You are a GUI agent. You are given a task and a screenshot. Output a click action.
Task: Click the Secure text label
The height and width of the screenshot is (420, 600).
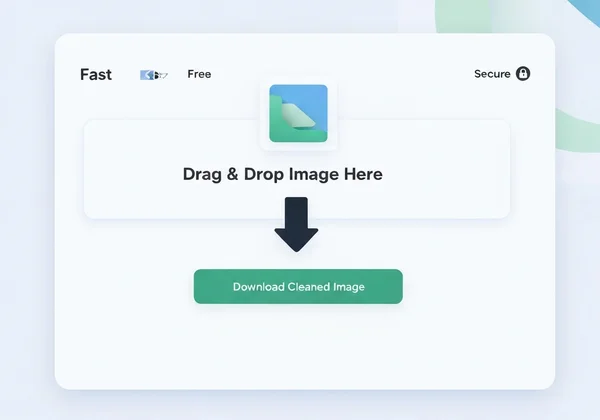492,74
